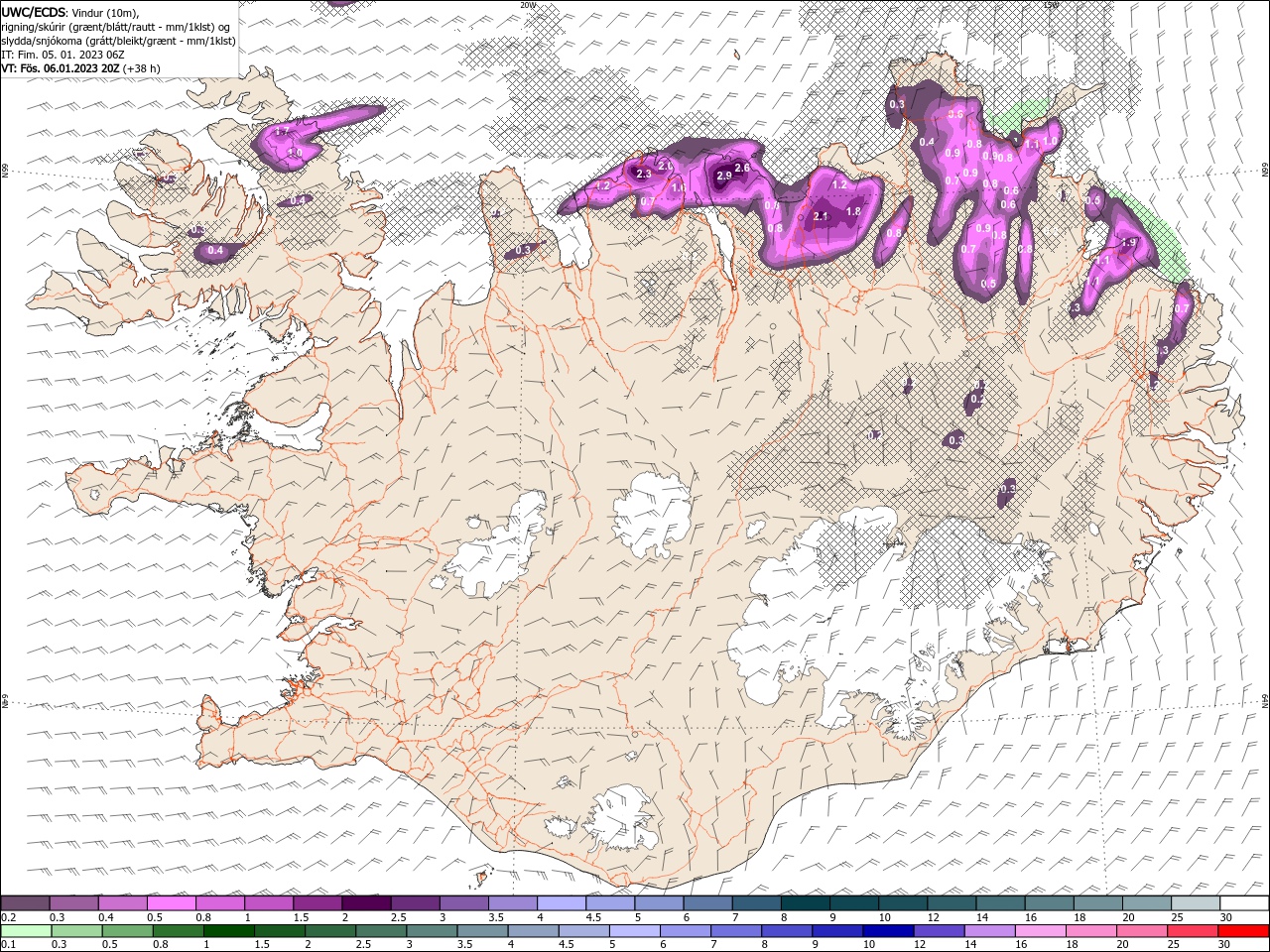
Task: Click the UWC/ECDS title text
Action: point(34,12)
